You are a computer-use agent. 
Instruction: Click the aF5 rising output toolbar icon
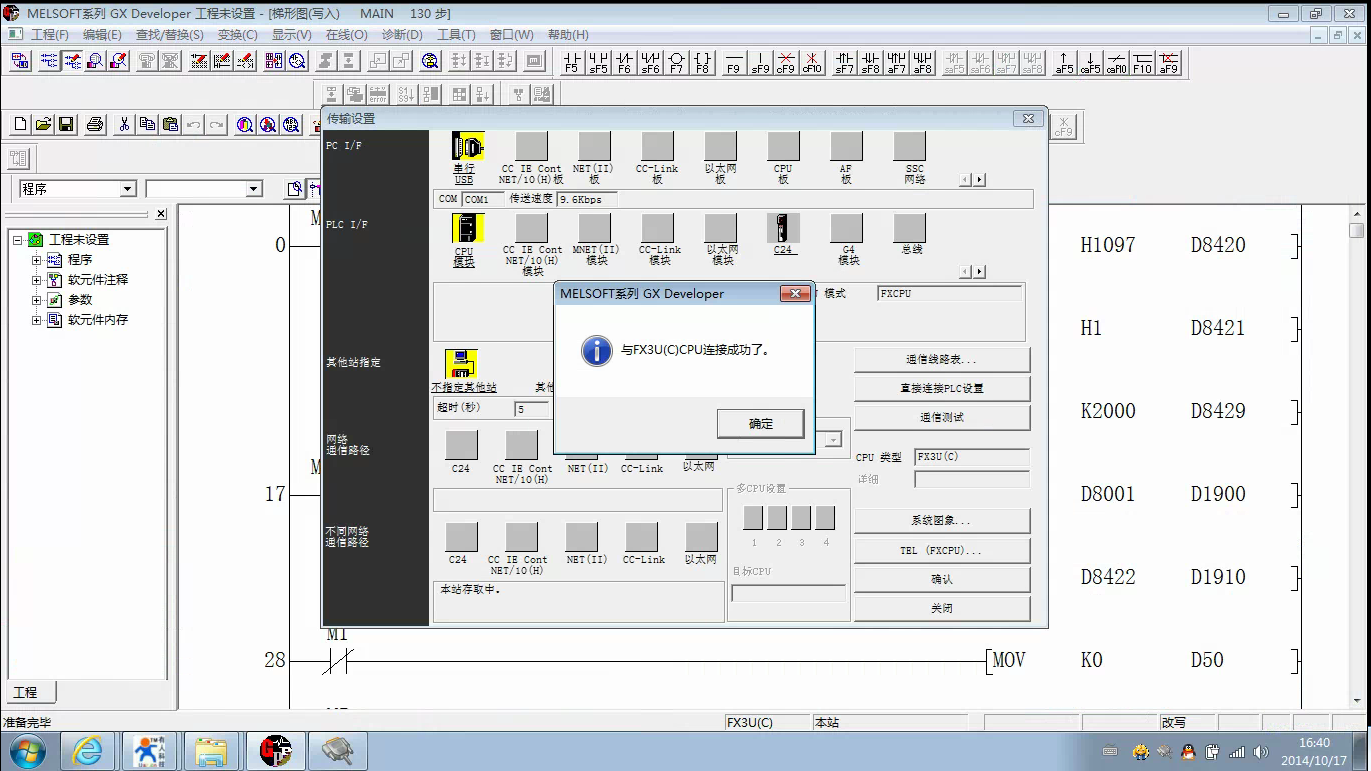click(x=1064, y=63)
